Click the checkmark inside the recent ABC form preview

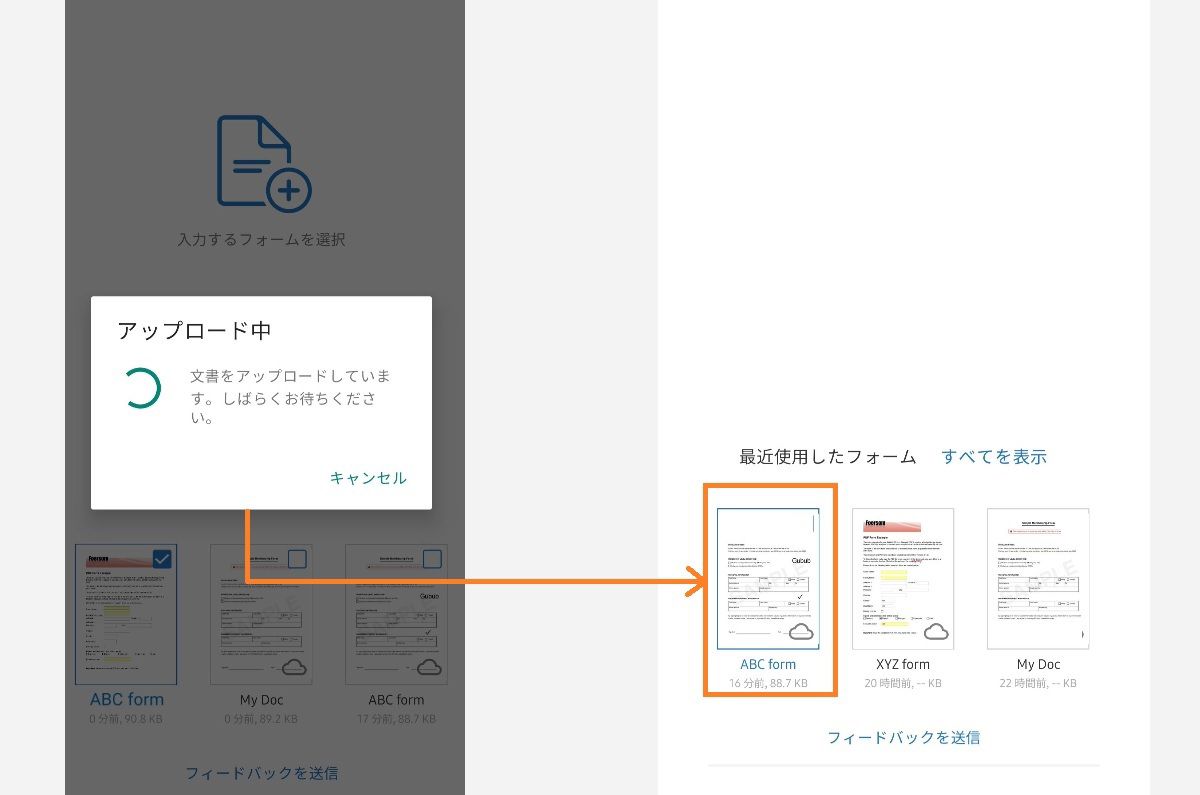(x=800, y=597)
